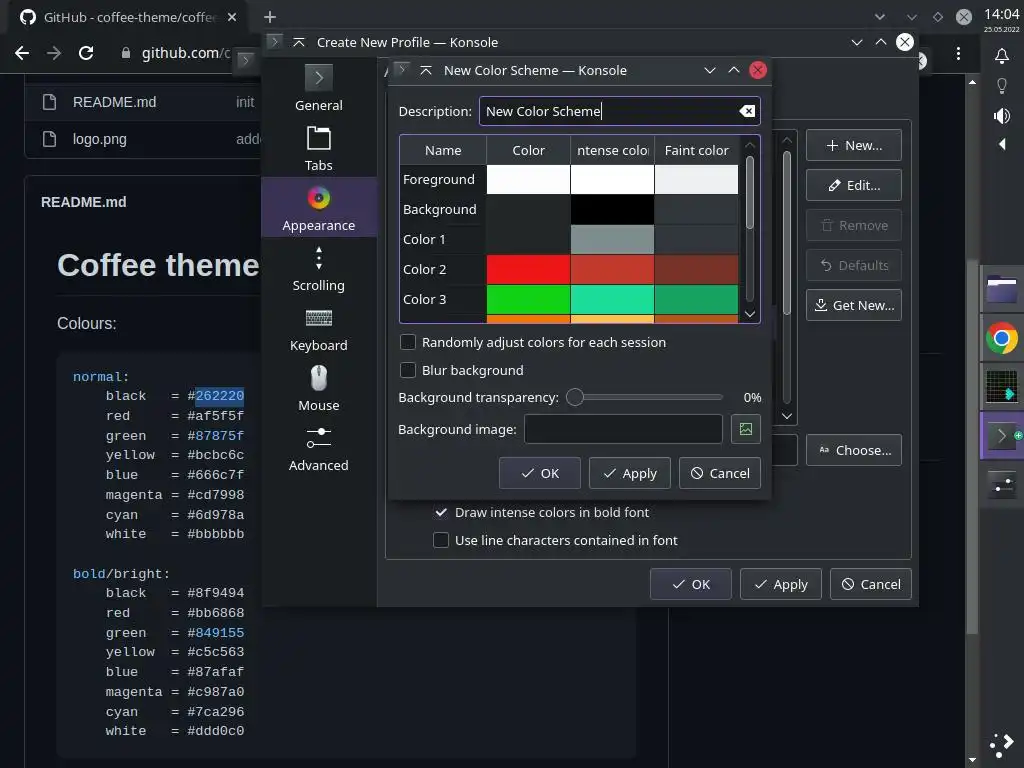Screen dimensions: 1024x768
Task: Go forward in browser history
Action: coord(54,53)
